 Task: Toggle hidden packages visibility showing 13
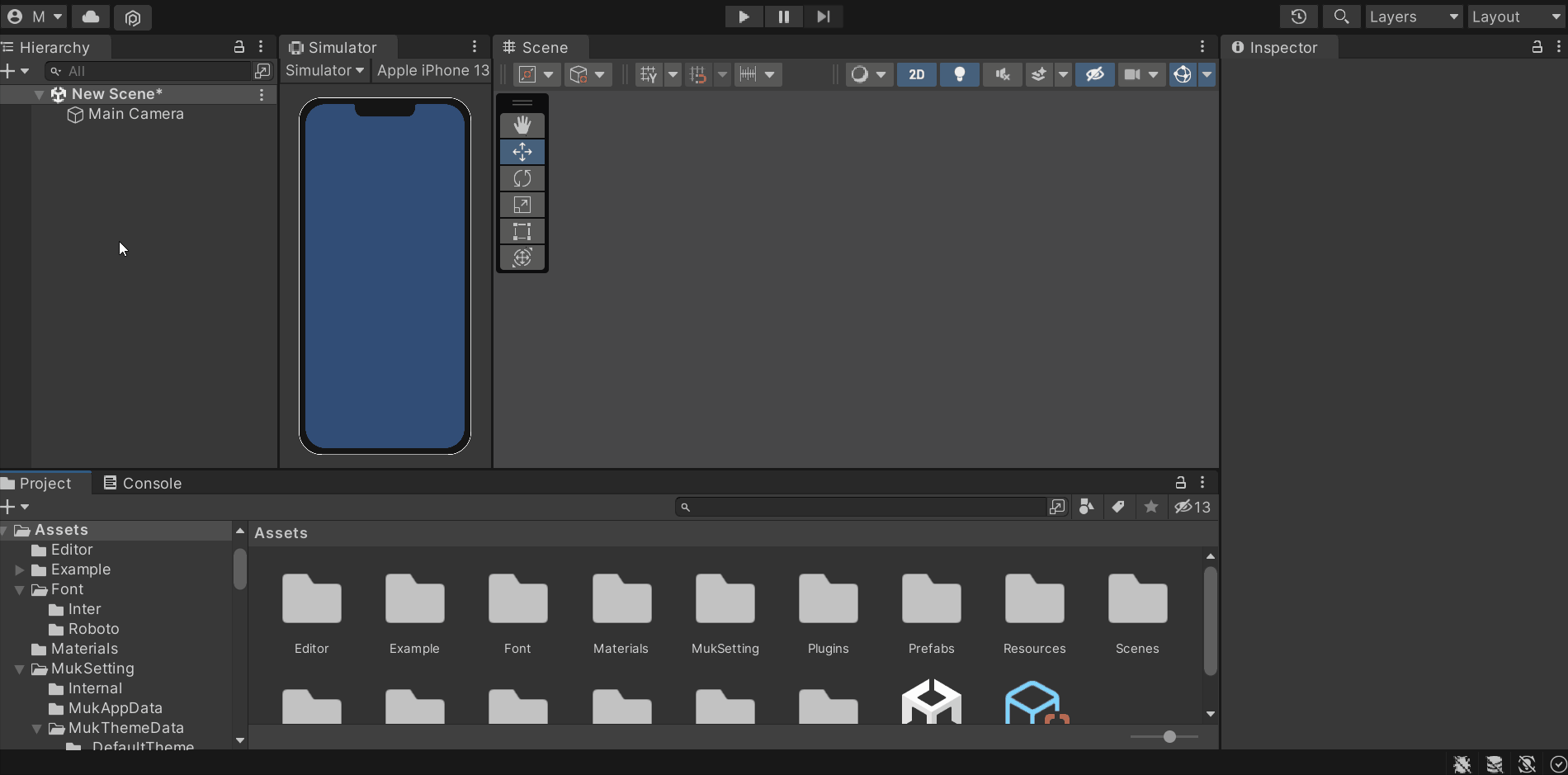[1193, 507]
